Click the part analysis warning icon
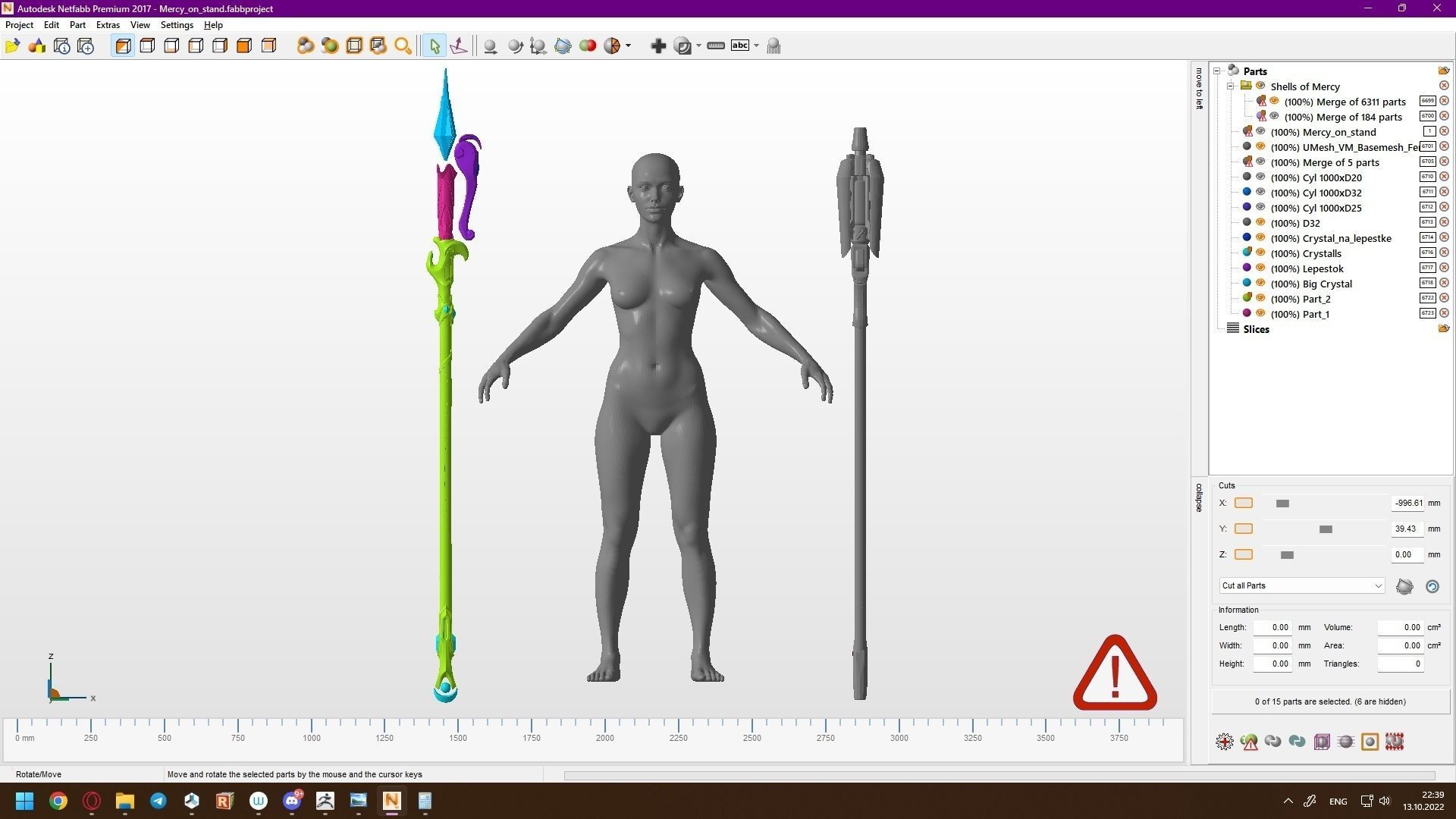This screenshot has height=819, width=1456. 1249,742
